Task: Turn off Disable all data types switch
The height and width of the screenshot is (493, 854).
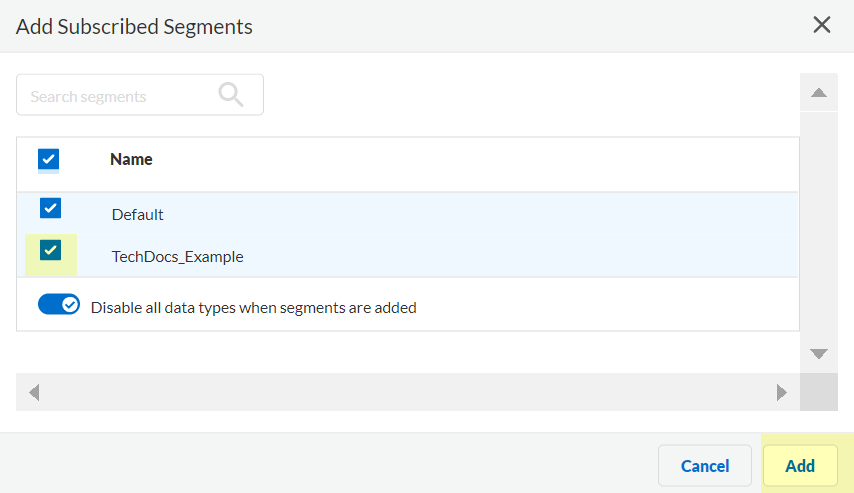Action: (x=58, y=305)
